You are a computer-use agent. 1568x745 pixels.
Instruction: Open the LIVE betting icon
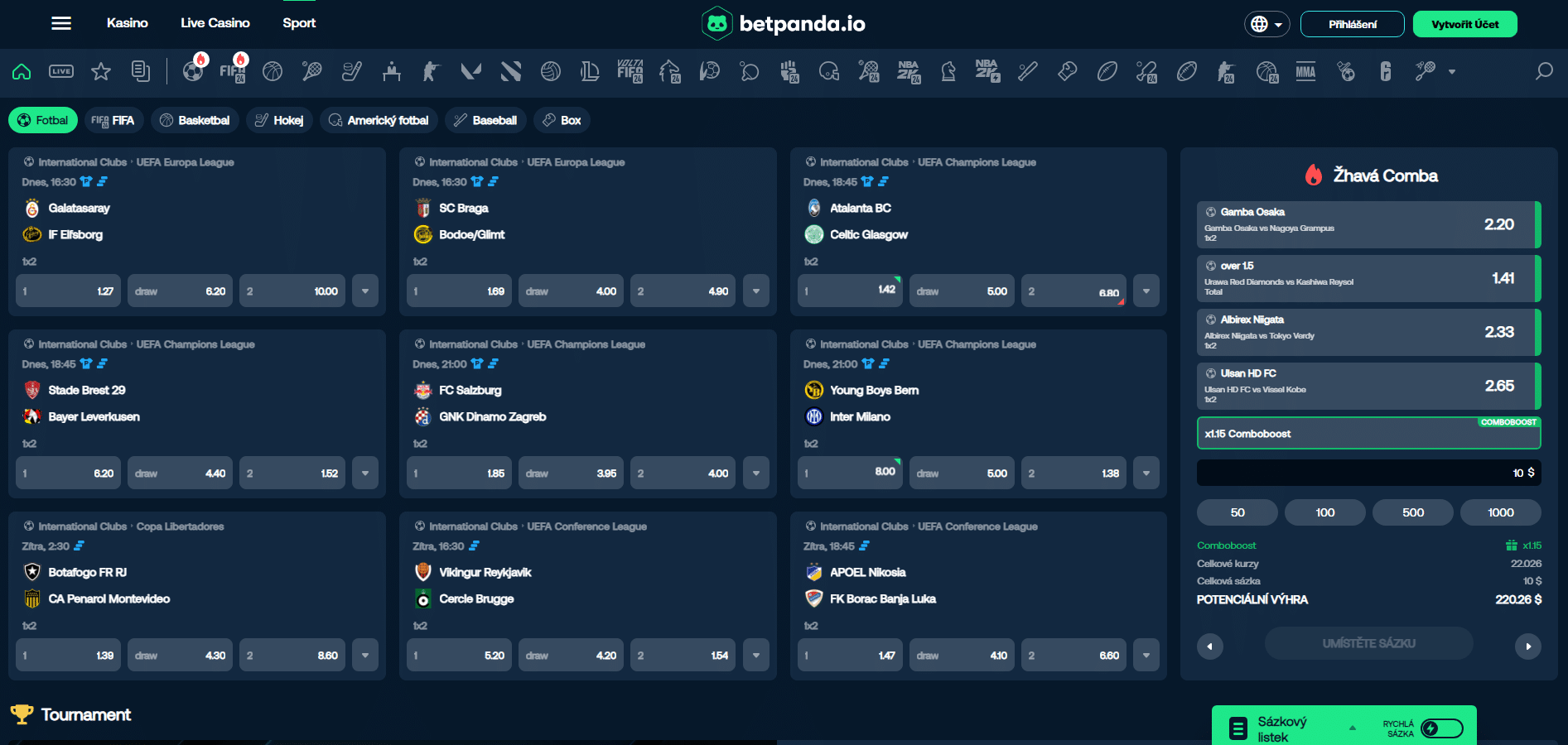tap(61, 72)
